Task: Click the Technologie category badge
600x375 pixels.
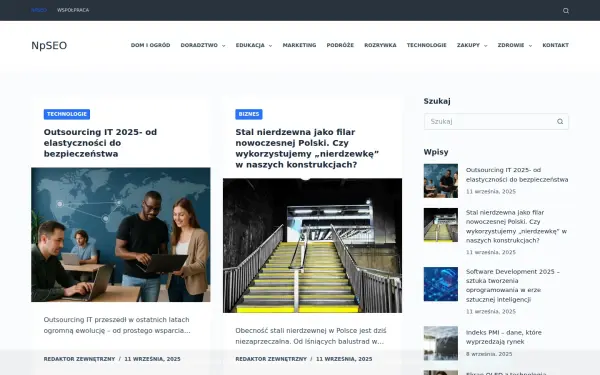Action: [x=67, y=114]
